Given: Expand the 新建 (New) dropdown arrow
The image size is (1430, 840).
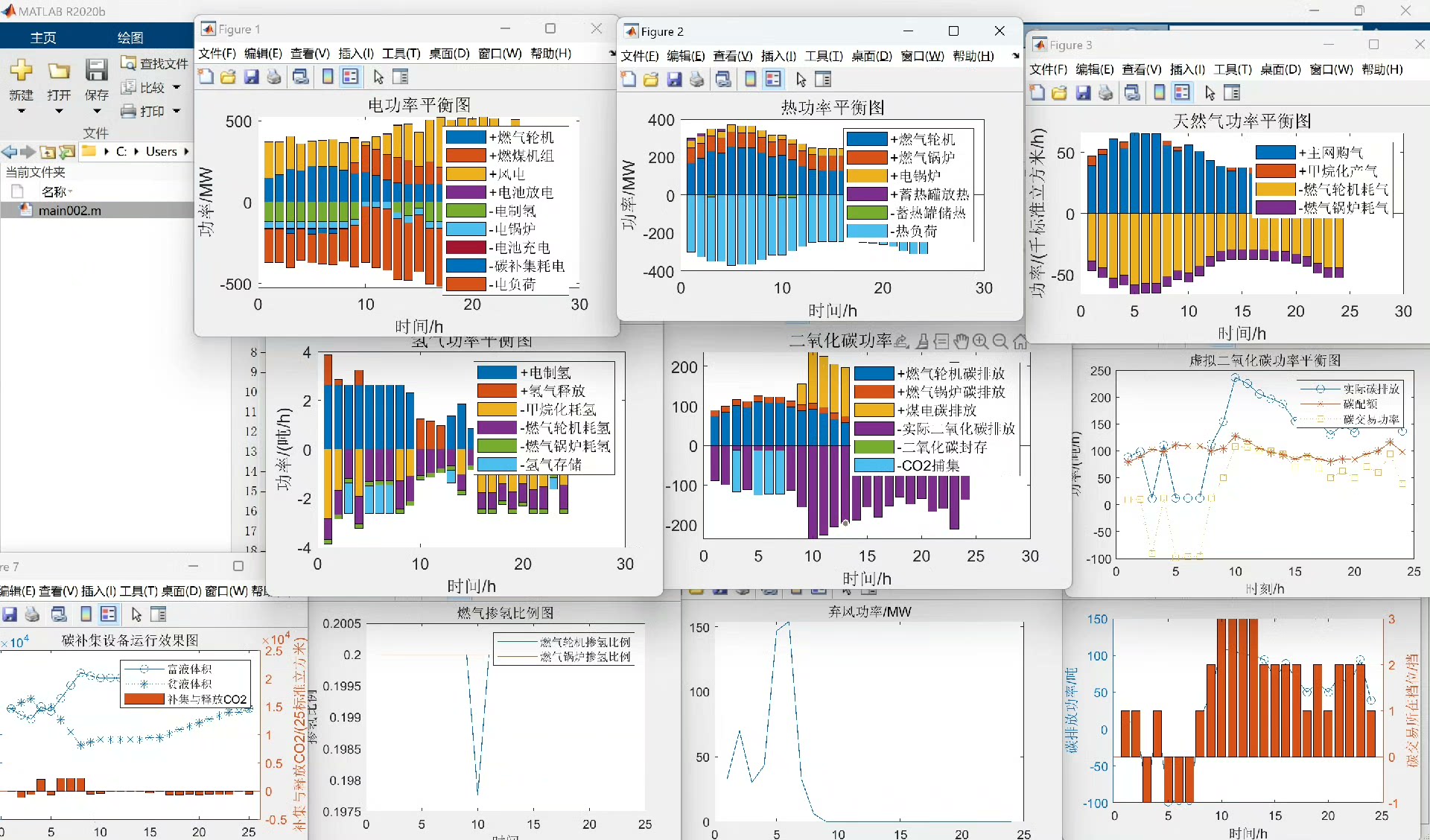Looking at the screenshot, I should [x=21, y=112].
